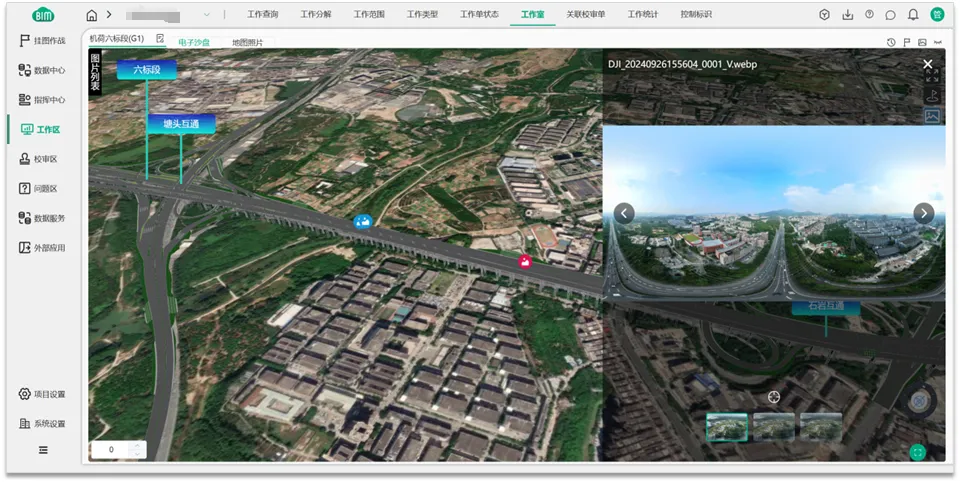Expand the 图片列表 side panel
Image resolution: width=960 pixels, height=483 pixels.
[x=95, y=72]
